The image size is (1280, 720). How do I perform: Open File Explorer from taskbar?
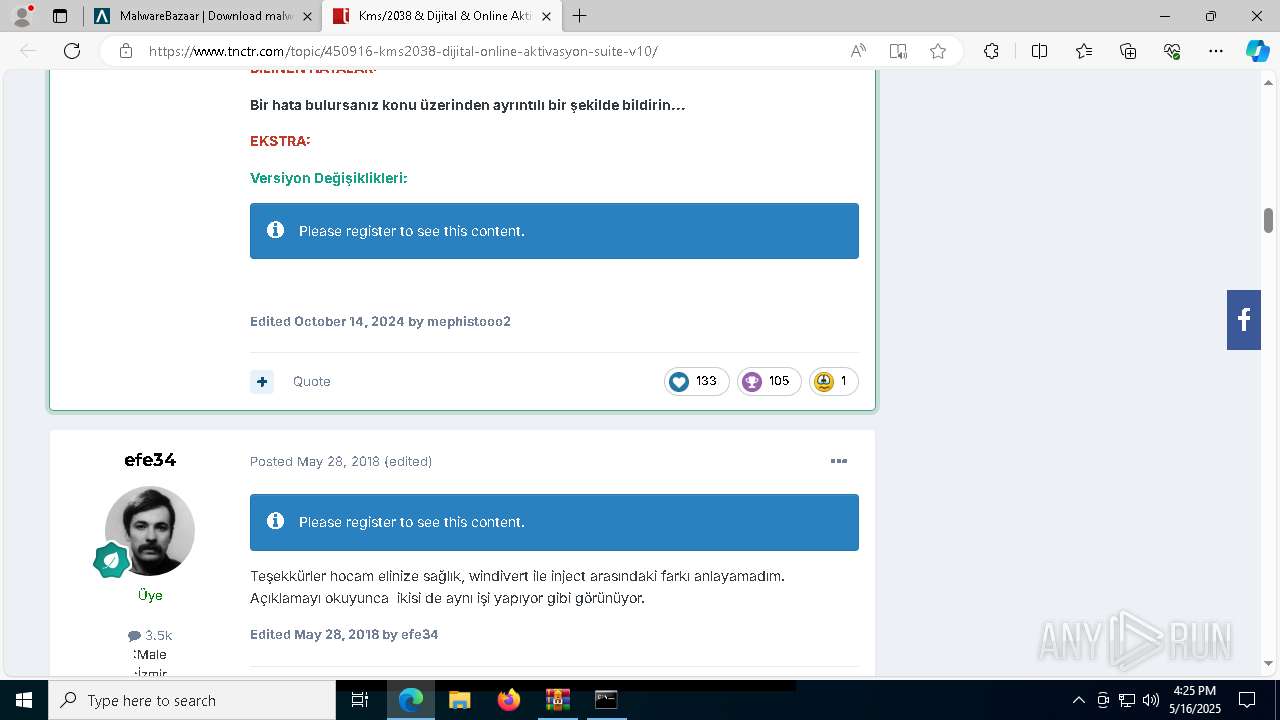tap(459, 700)
